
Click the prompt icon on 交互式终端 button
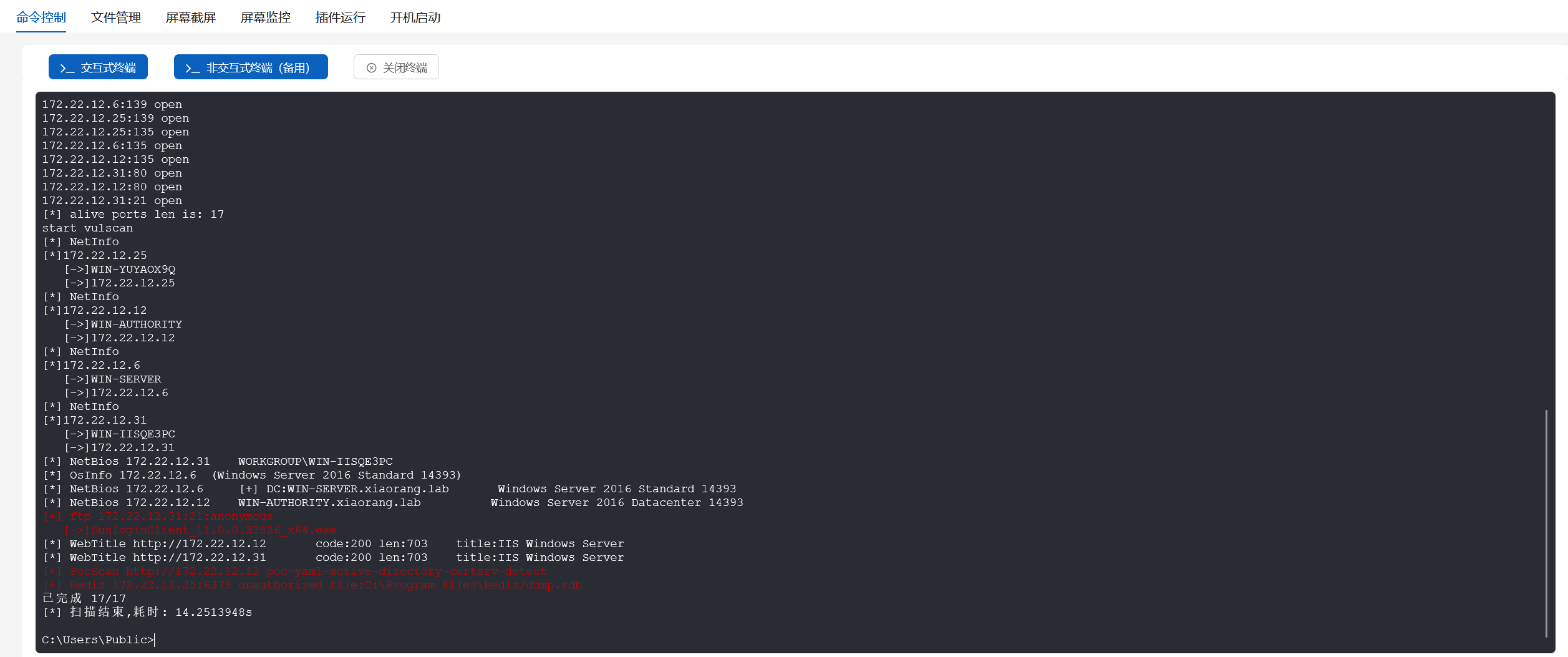[x=67, y=68]
